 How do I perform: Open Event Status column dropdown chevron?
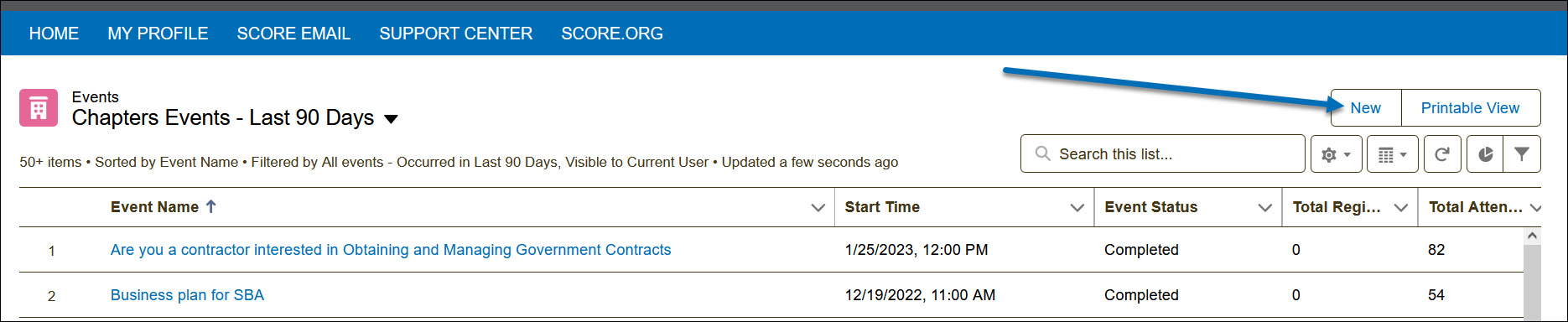pos(1265,208)
